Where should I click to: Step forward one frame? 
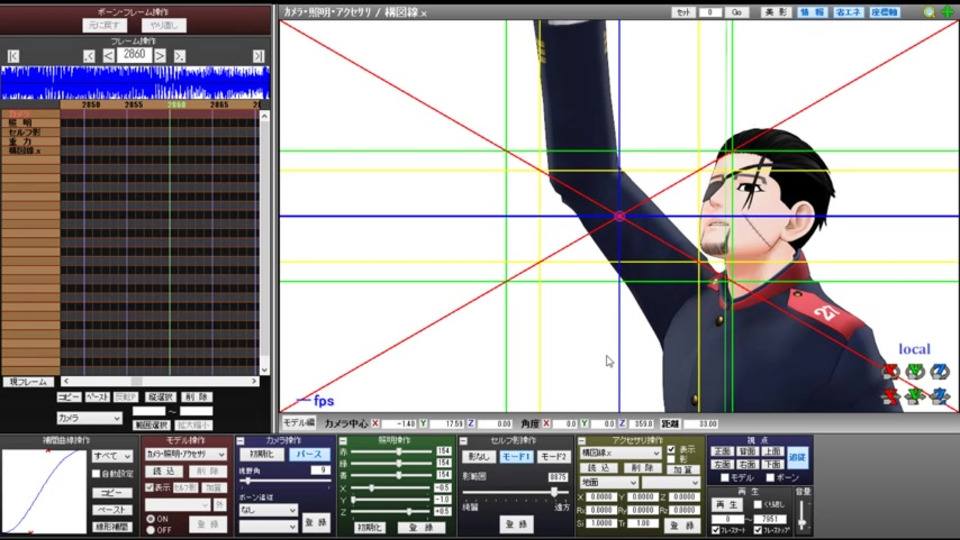(x=160, y=56)
